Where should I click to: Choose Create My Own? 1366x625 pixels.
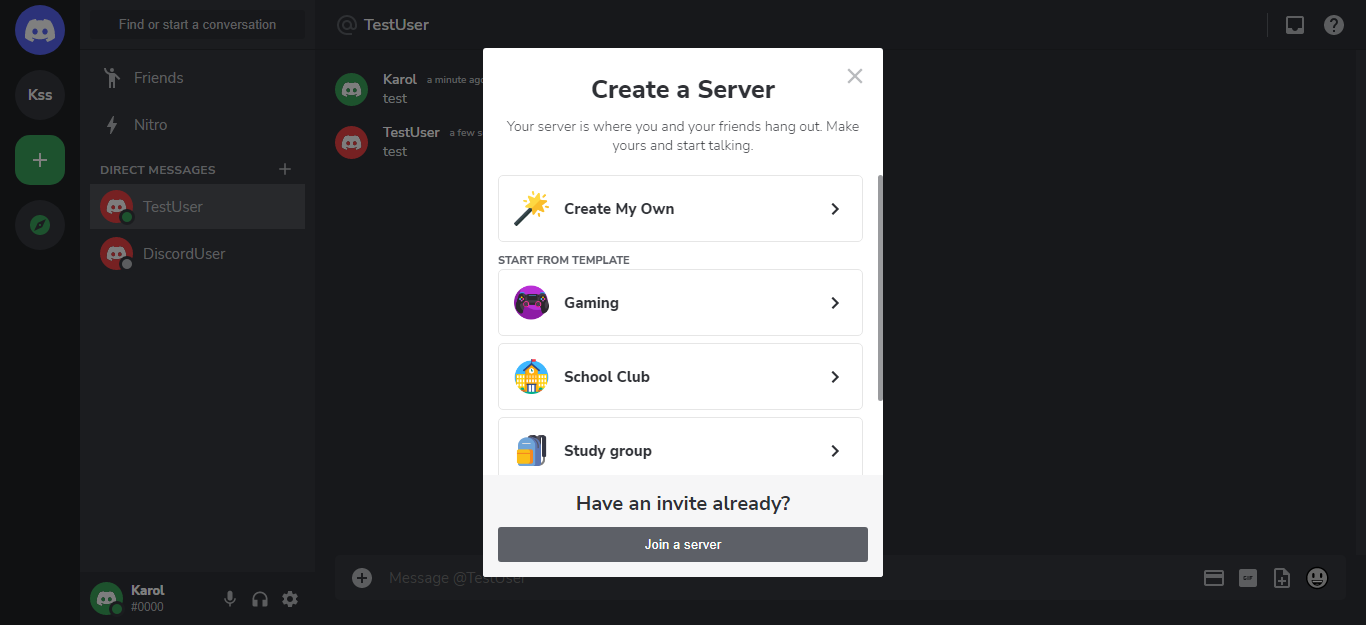tap(680, 209)
